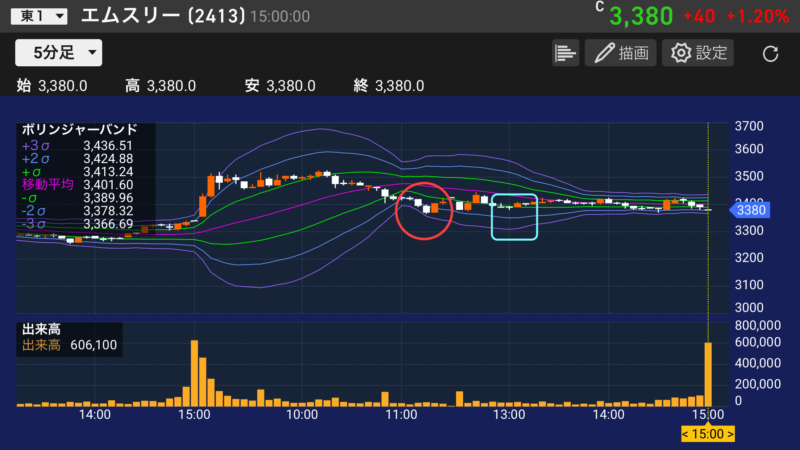The height and width of the screenshot is (450, 800).
Task: Click the +2σ 3,424.88 legend row
Action: [x=77, y=159]
